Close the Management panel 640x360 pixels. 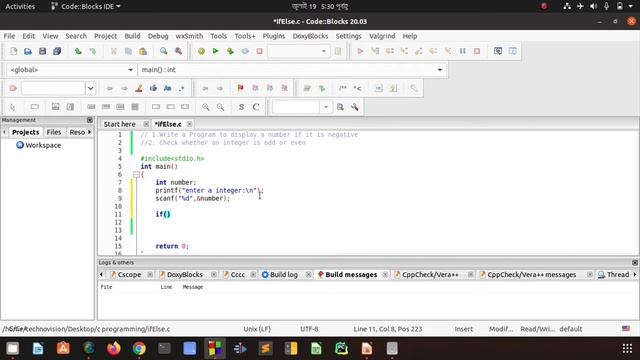[90, 120]
